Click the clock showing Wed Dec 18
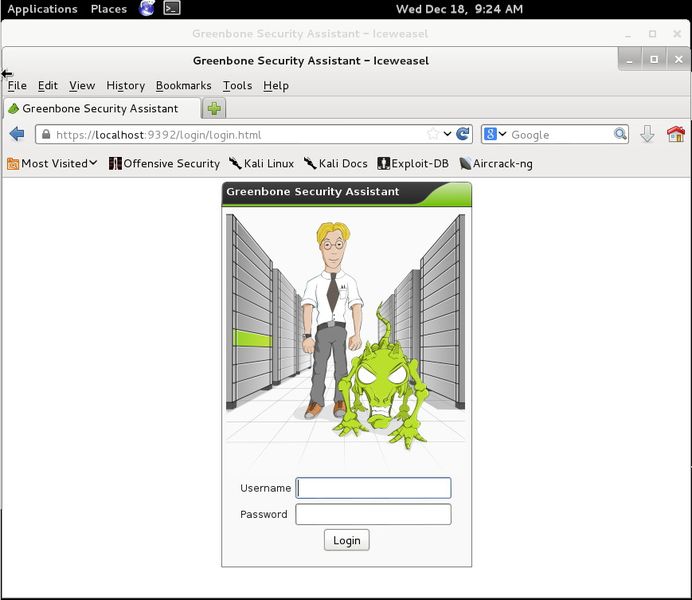Screen dimensions: 692x600 pos(459,9)
